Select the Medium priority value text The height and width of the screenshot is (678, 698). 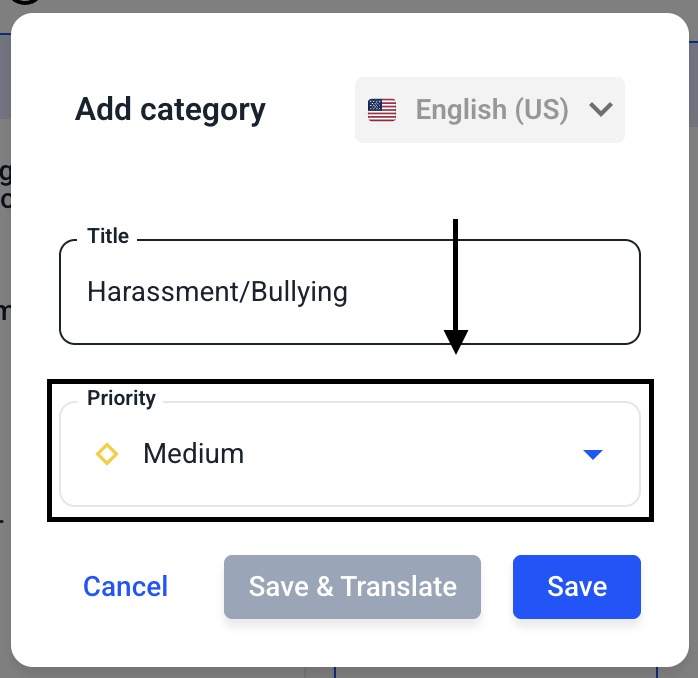pyautogui.click(x=194, y=454)
